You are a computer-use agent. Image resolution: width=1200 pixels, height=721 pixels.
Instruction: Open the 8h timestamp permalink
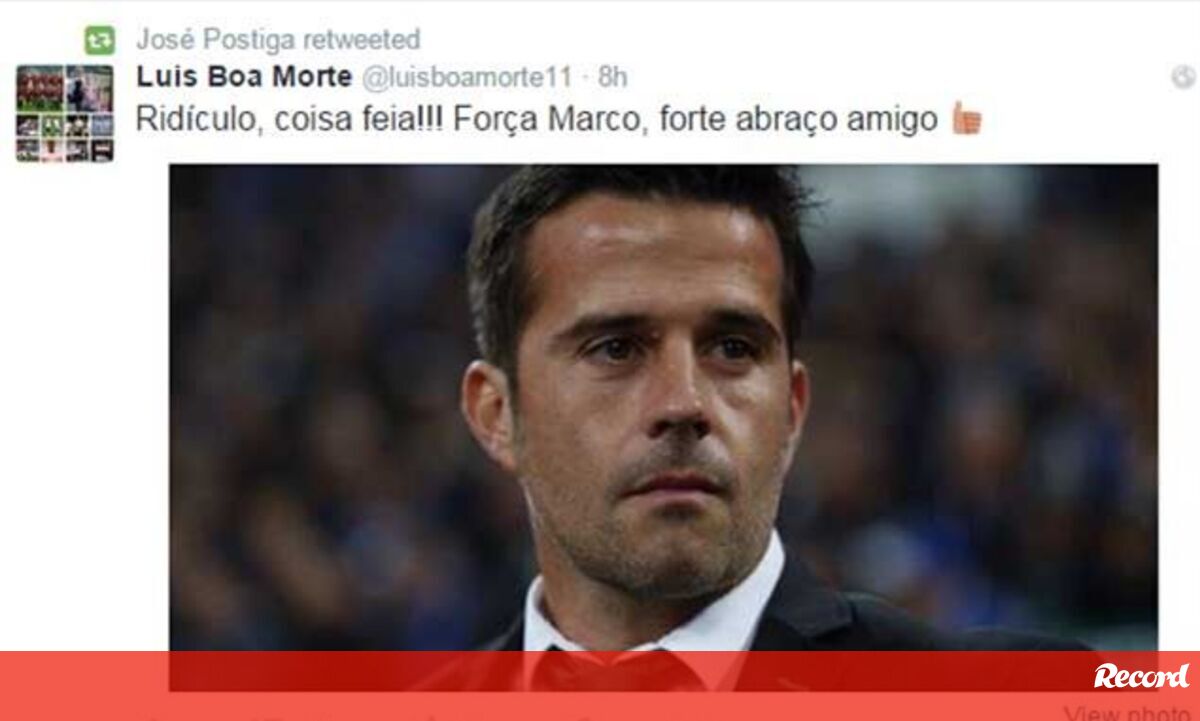pos(613,77)
